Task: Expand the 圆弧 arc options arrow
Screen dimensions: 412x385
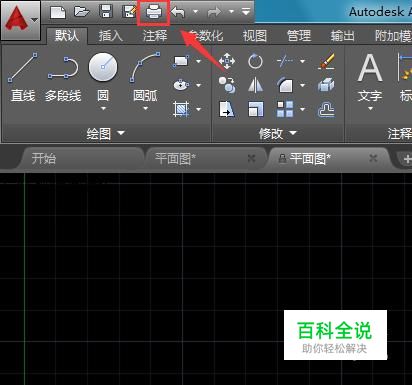Action: (x=145, y=108)
